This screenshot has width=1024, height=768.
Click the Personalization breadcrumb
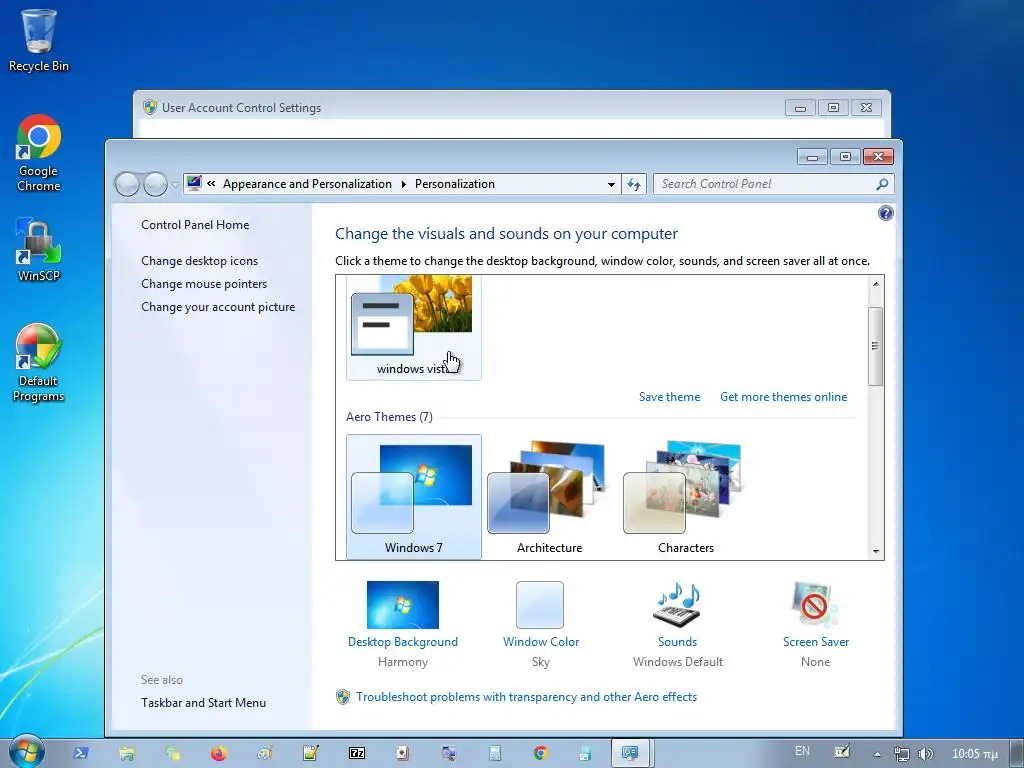point(455,184)
